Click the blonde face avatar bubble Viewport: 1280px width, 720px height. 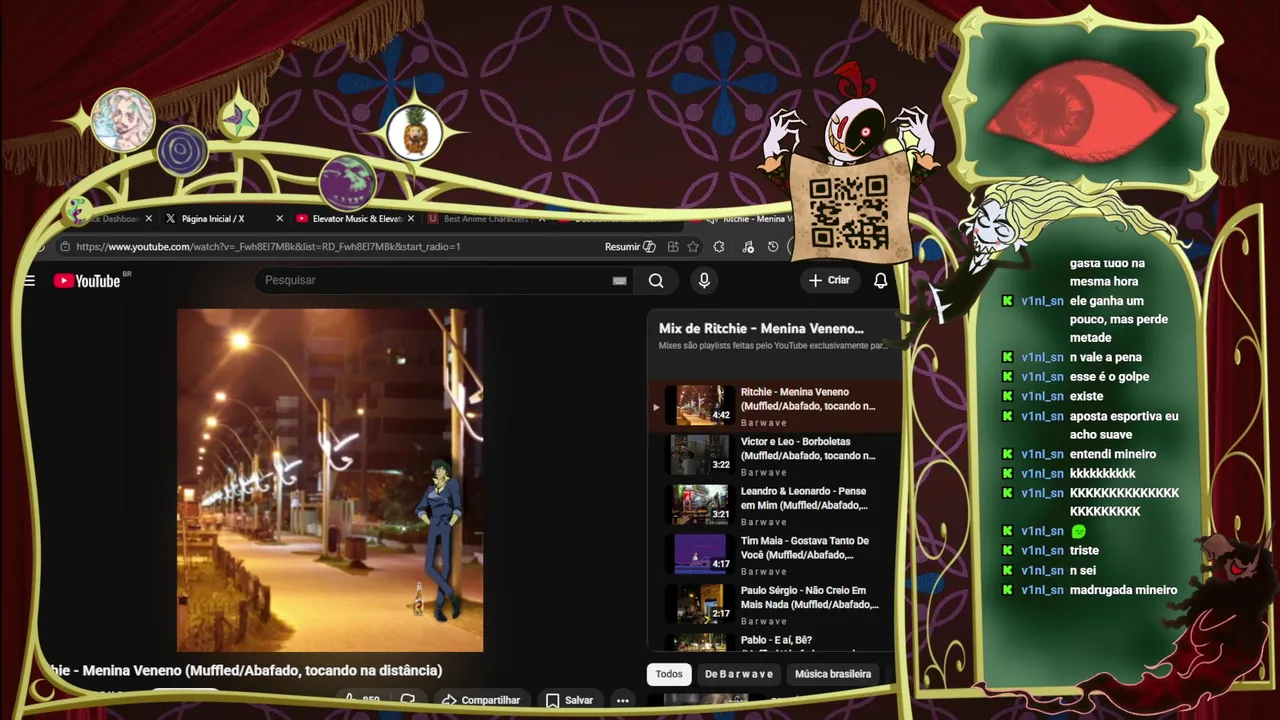[x=122, y=120]
